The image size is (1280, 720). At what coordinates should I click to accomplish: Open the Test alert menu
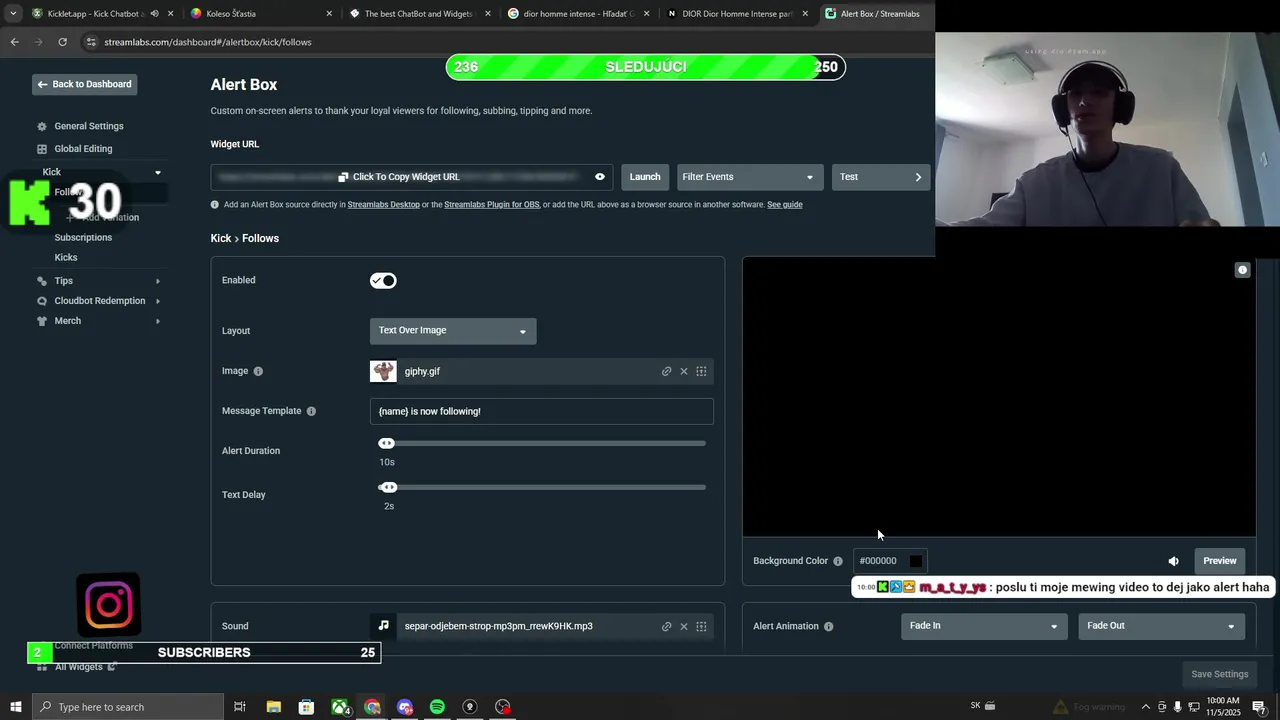pyautogui.click(x=881, y=177)
